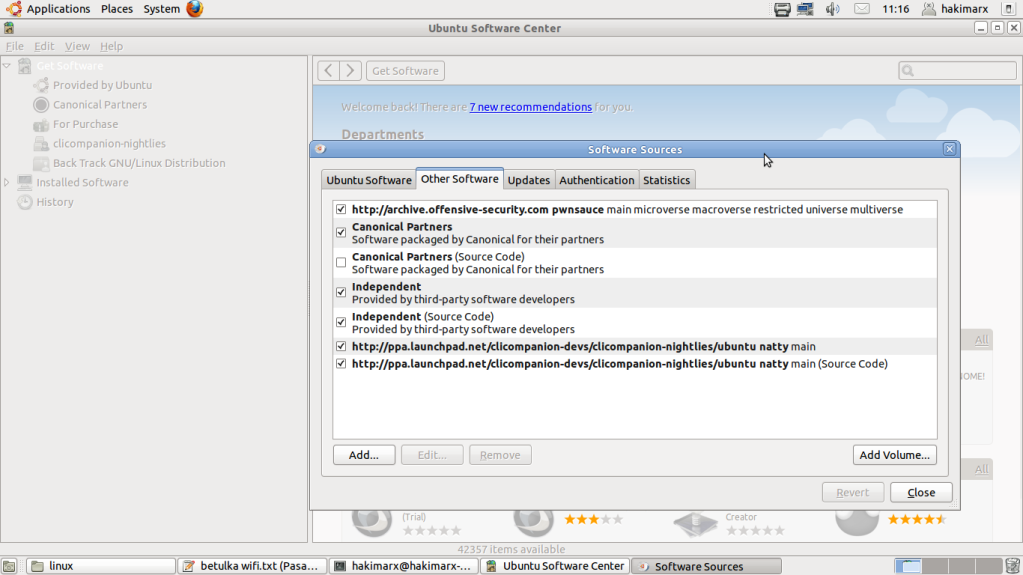This screenshot has height=575, width=1023.
Task: Select the Other Software tab
Action: 459,179
